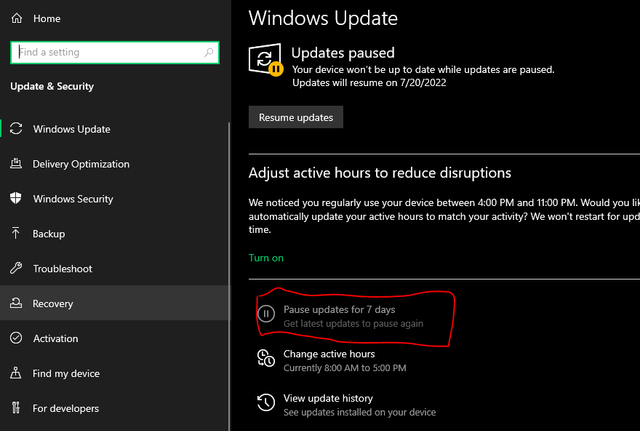The width and height of the screenshot is (640, 431).
Task: Click the Windows Security shield icon
Action: coord(16,198)
